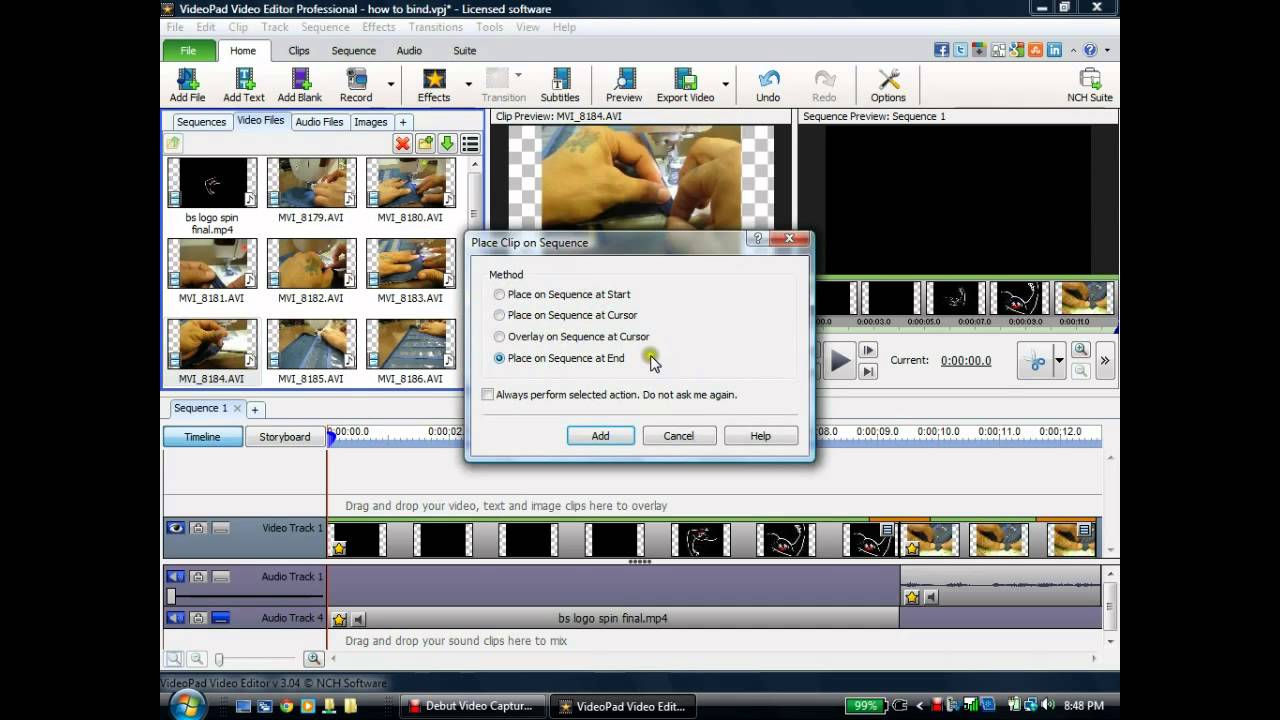Mute Audio Track 1 speaker toggle
Screen dimensions: 1280x720
coord(176,577)
